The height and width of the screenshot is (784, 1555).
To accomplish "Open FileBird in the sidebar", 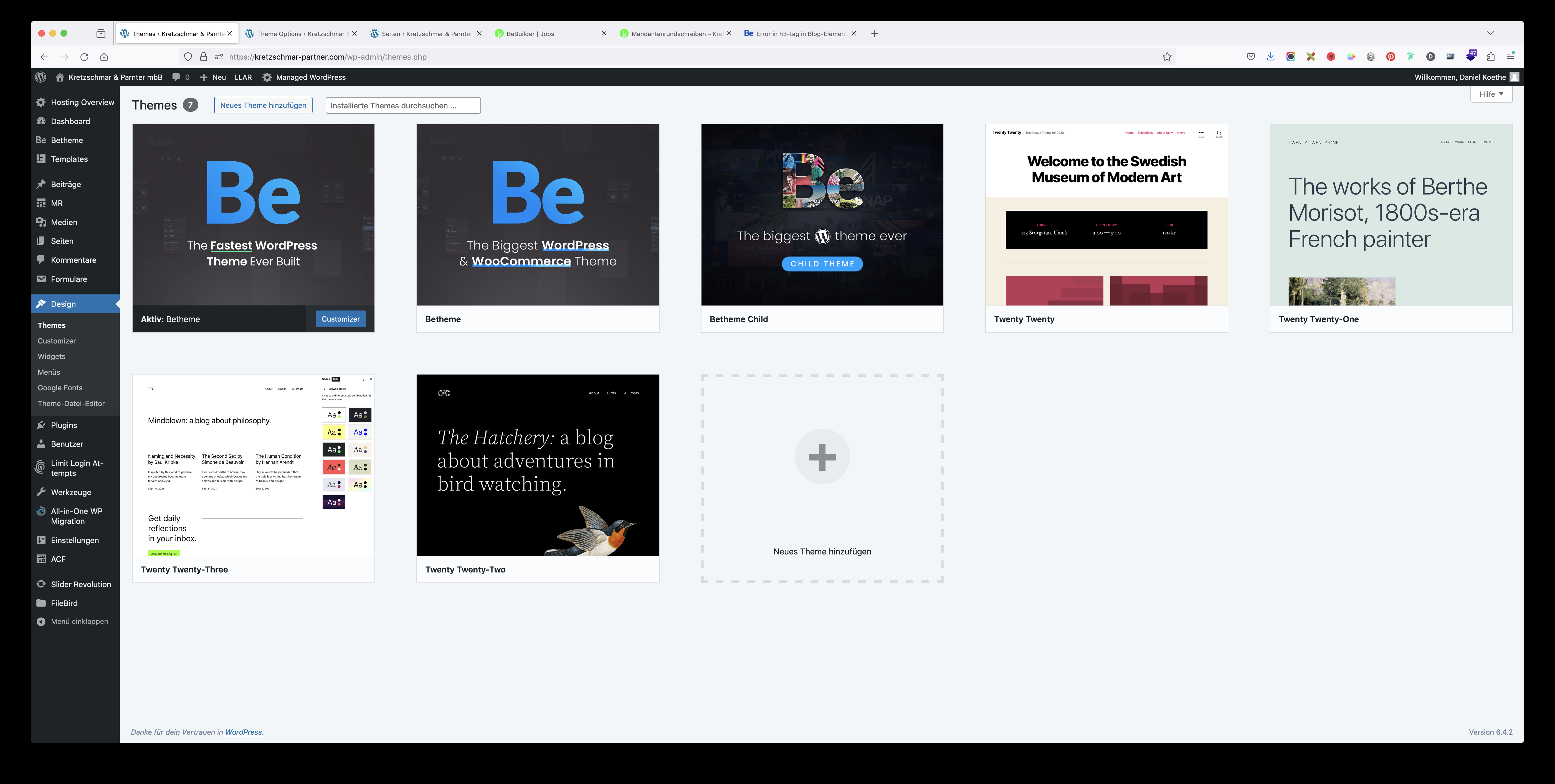I will (75, 603).
